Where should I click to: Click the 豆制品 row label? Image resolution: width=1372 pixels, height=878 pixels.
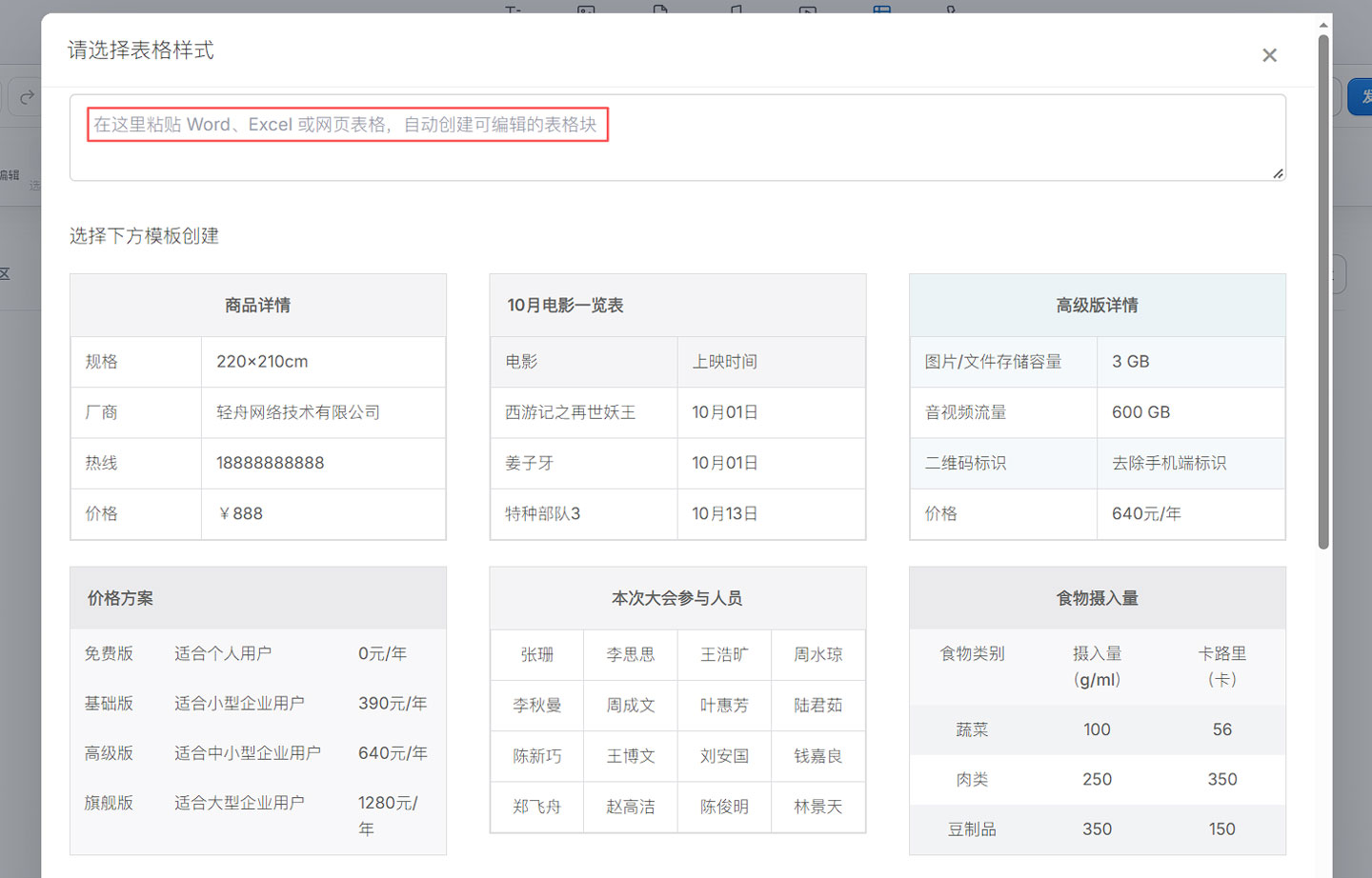972,829
